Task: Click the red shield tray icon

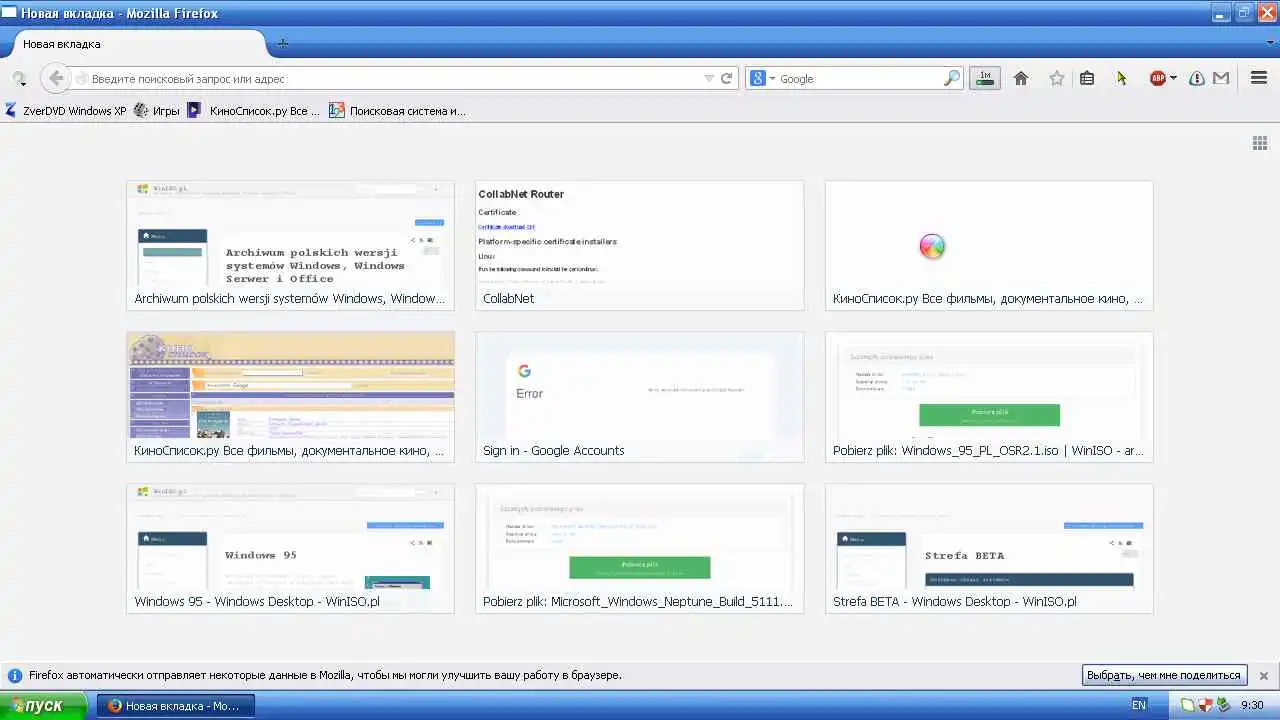Action: [1204, 705]
